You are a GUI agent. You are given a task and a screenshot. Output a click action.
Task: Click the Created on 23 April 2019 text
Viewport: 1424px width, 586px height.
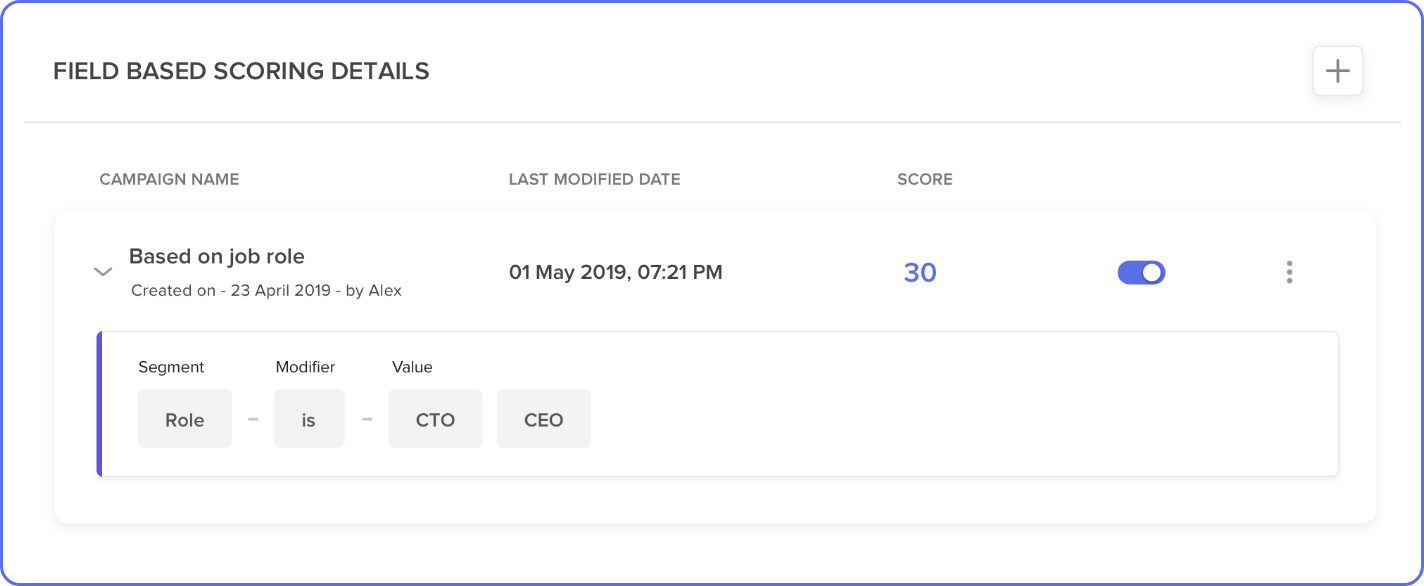coord(266,291)
